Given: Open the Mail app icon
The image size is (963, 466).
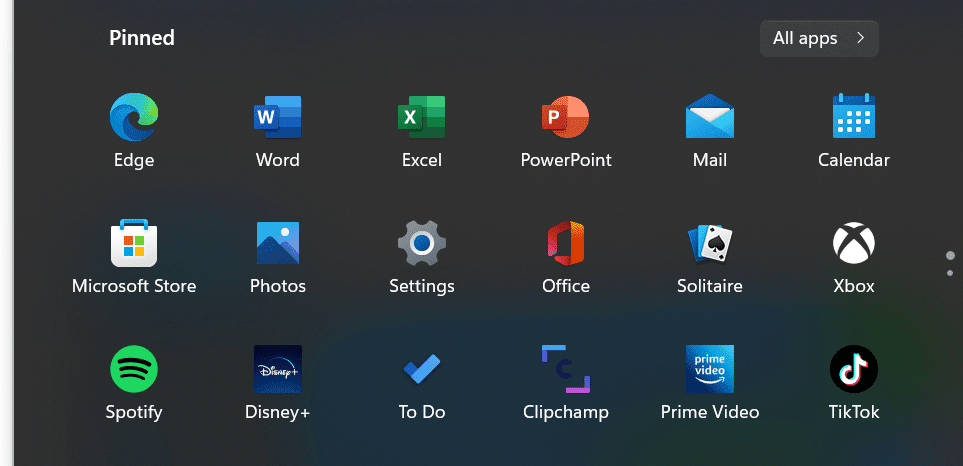Looking at the screenshot, I should 710,117.
